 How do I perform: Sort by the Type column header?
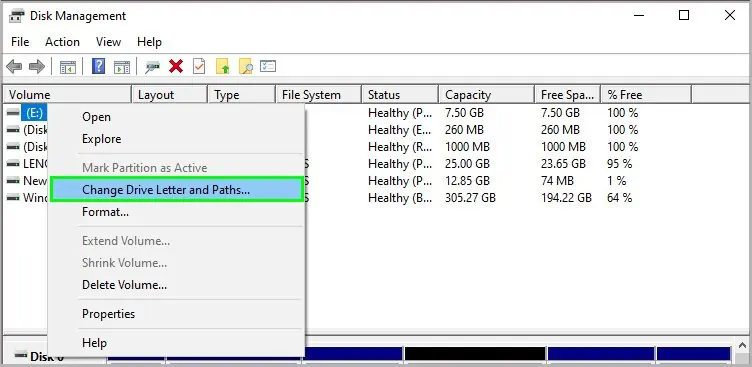(x=242, y=95)
